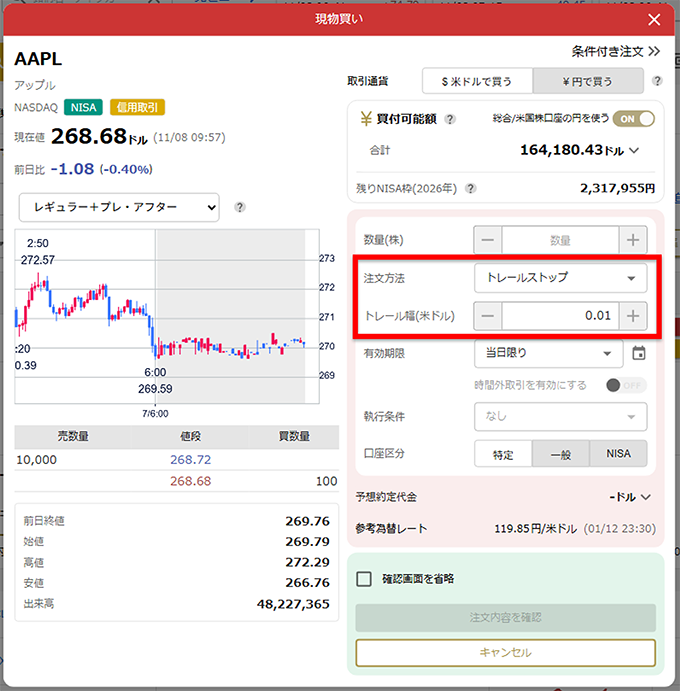Open the 注文方法 トレールストップ dropdown
The height and width of the screenshot is (691, 680).
pyautogui.click(x=560, y=278)
